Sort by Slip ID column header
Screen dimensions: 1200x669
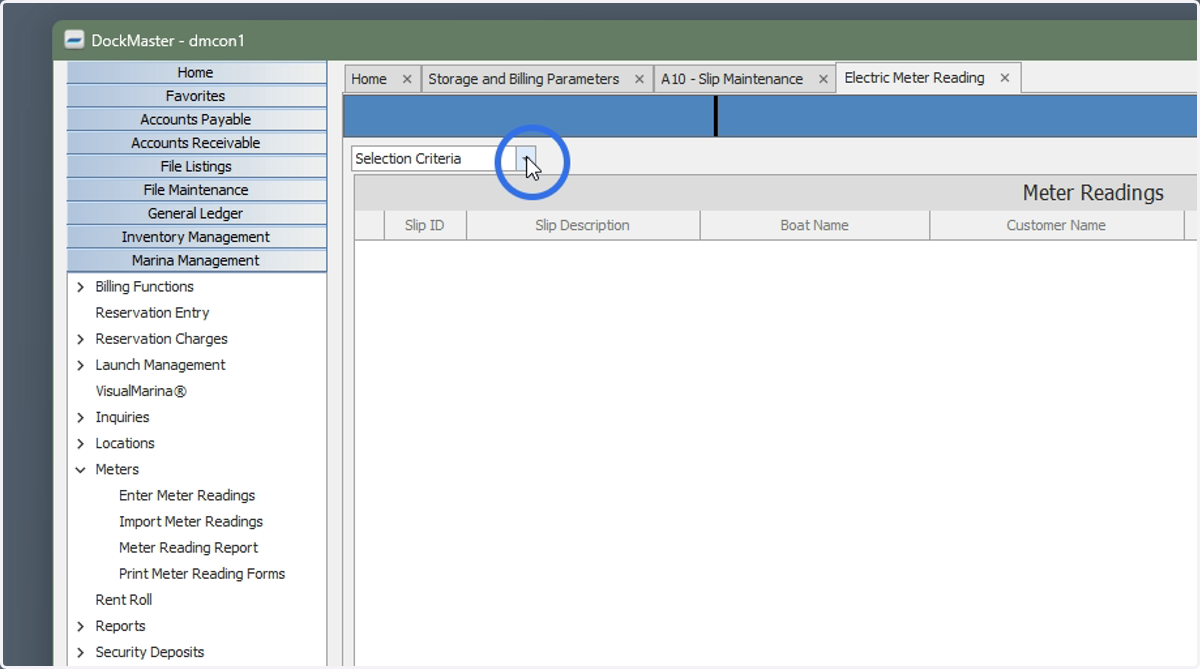coord(425,226)
